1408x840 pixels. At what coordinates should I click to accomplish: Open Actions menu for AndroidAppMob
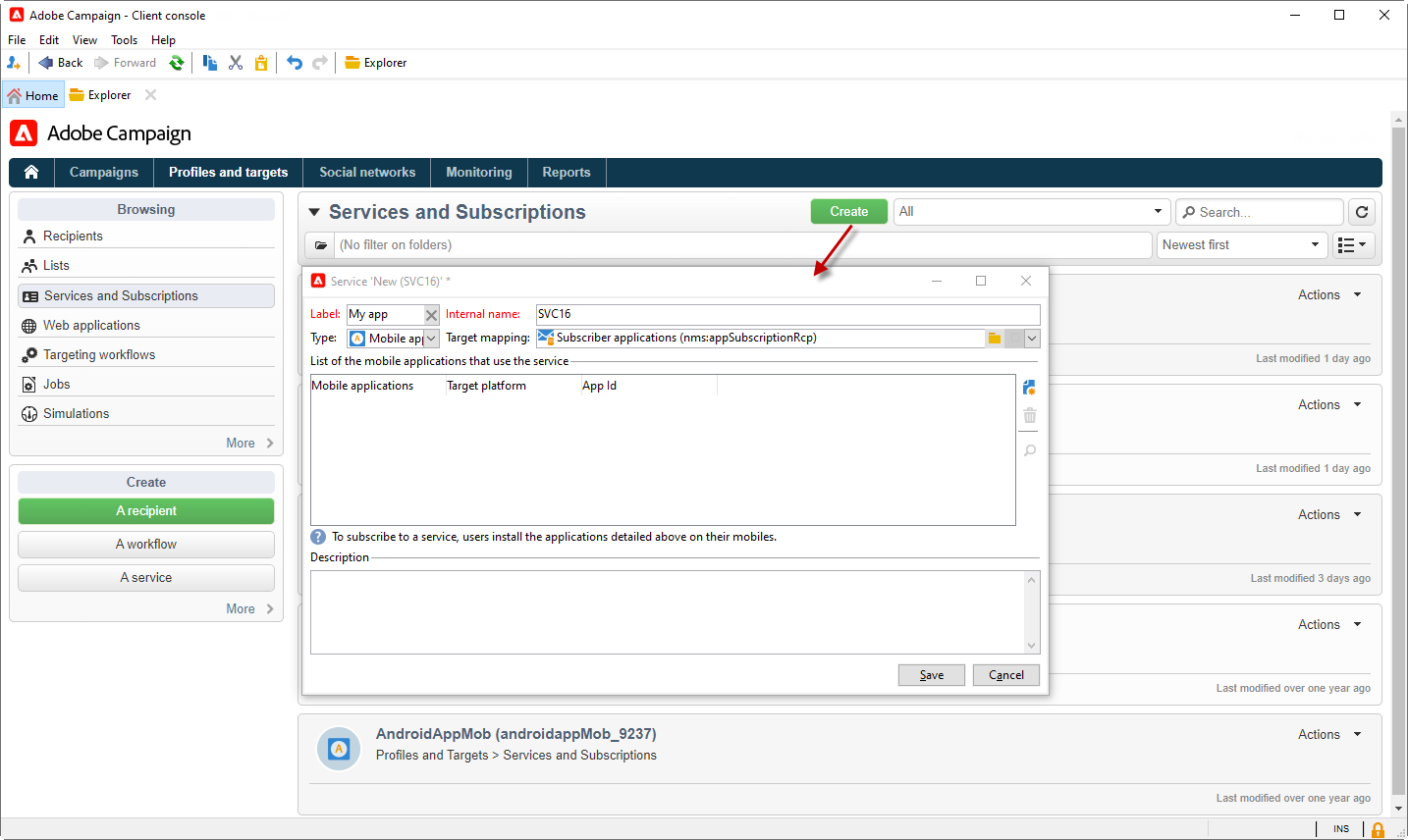coord(1330,735)
